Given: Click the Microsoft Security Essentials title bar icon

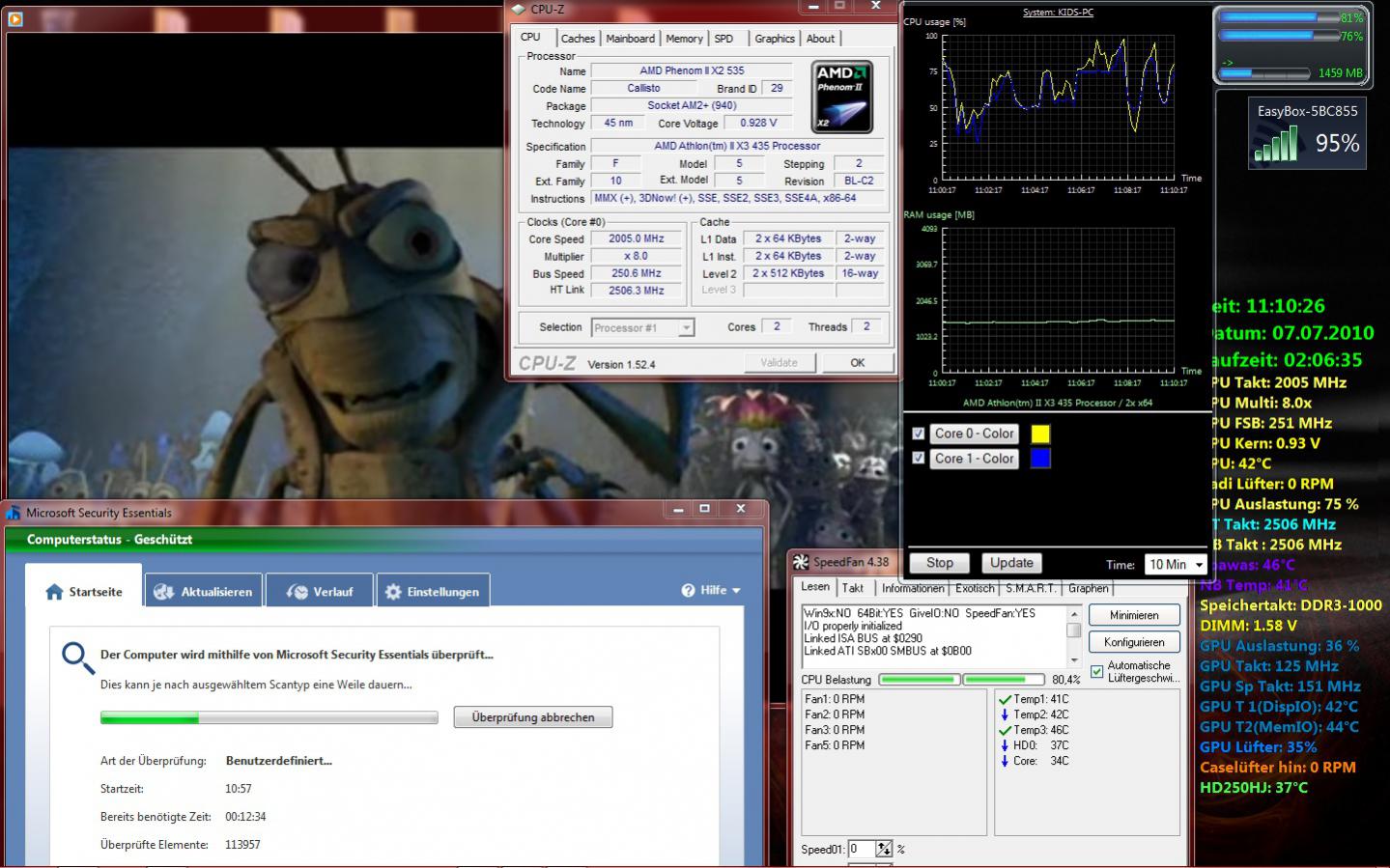Looking at the screenshot, I should (14, 513).
